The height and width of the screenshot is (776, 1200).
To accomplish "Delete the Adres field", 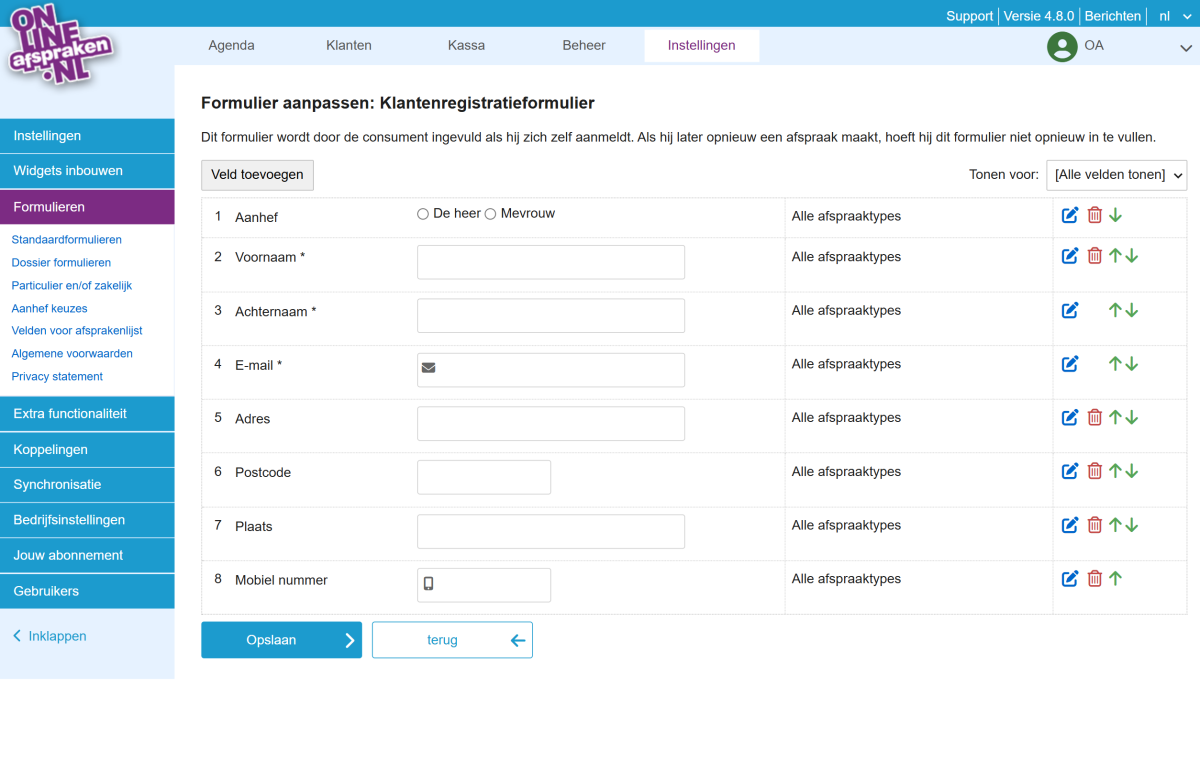I will coord(1095,417).
